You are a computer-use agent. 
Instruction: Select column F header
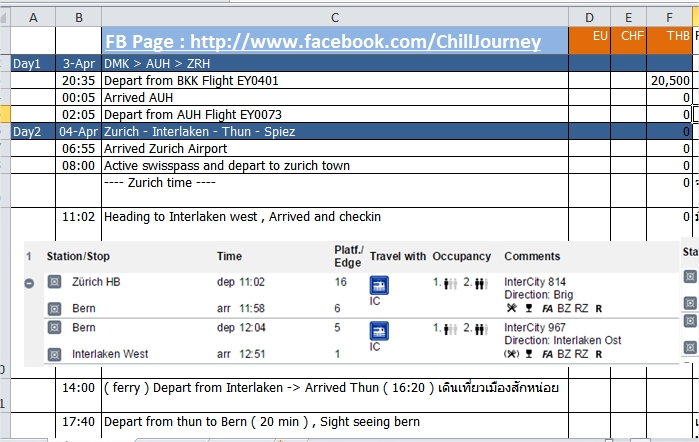pos(669,17)
